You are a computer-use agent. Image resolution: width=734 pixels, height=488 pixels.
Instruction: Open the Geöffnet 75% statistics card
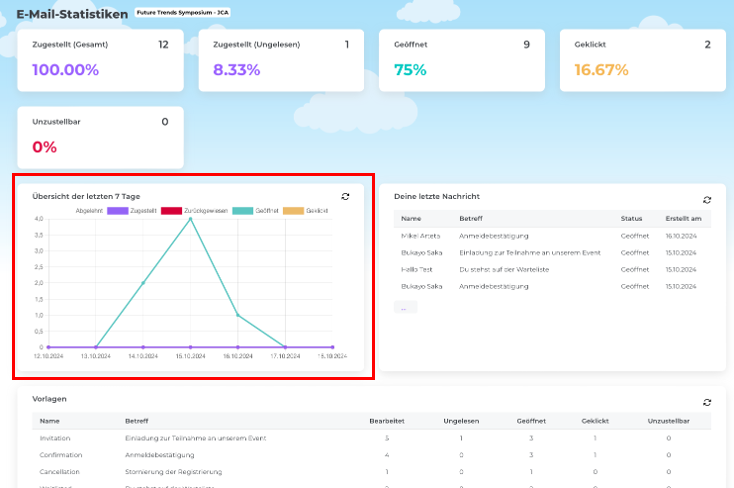(x=462, y=60)
